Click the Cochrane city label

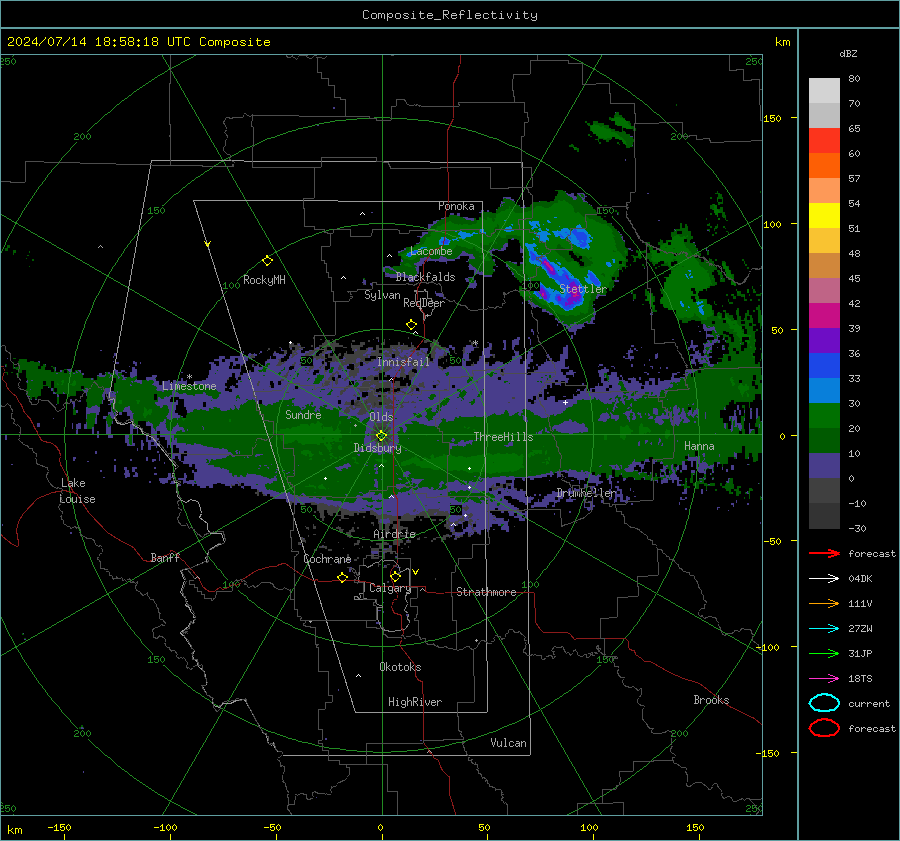[327, 559]
